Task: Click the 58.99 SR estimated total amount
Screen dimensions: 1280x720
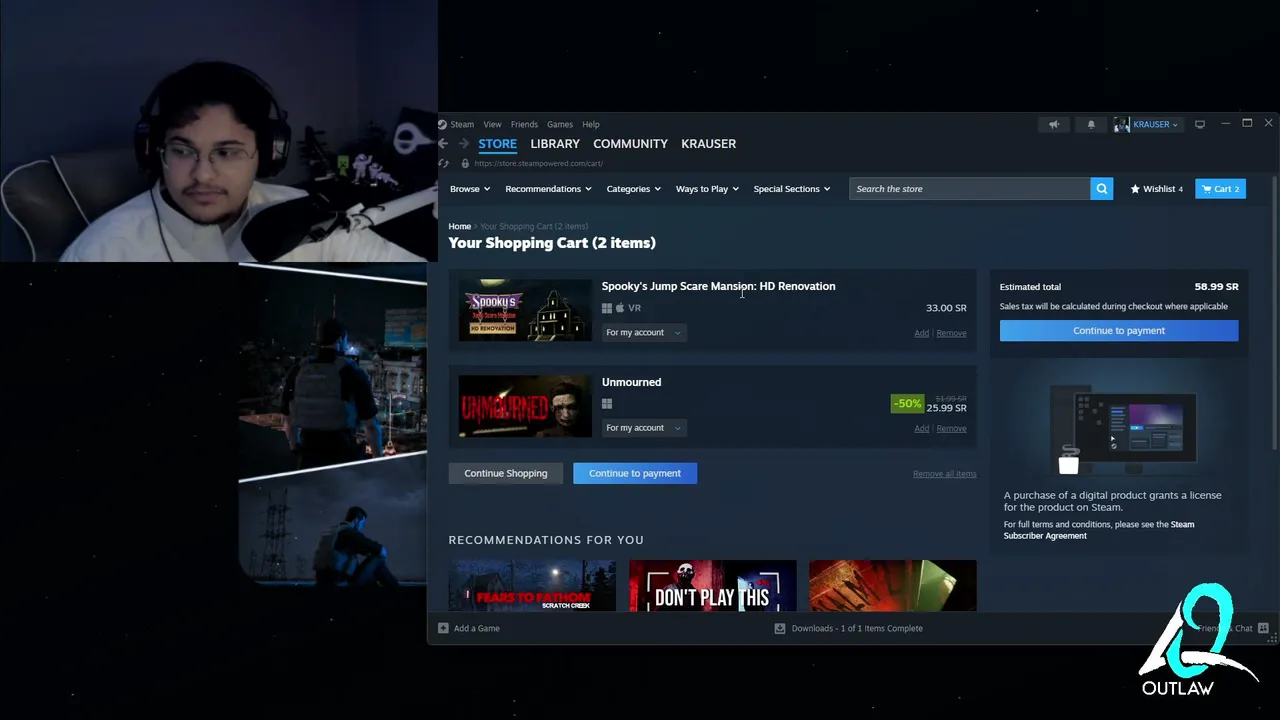Action: click(x=1216, y=287)
